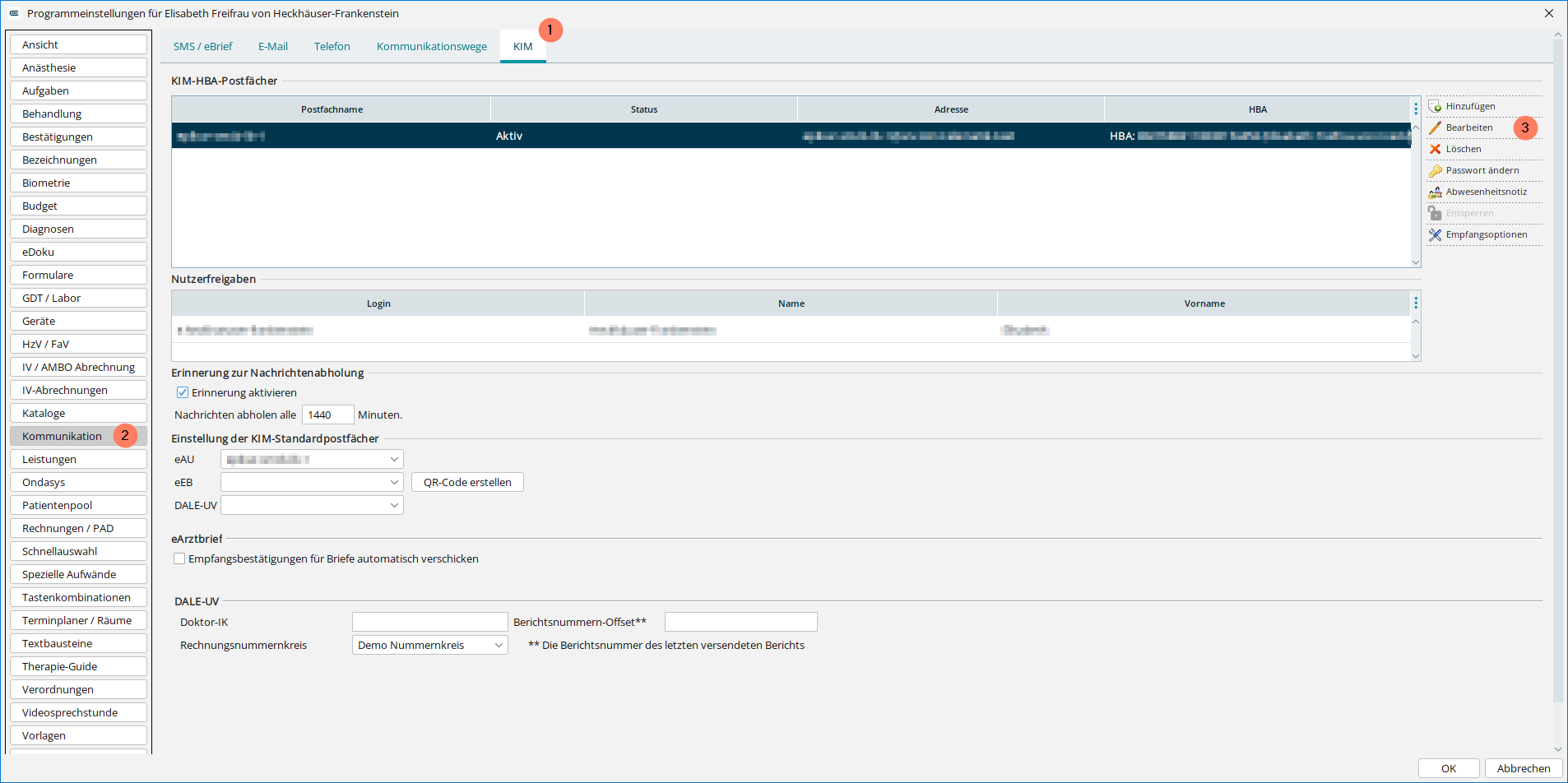1568x783 pixels.
Task: Click the Berichtsnummern-Offset input field
Action: (x=741, y=622)
